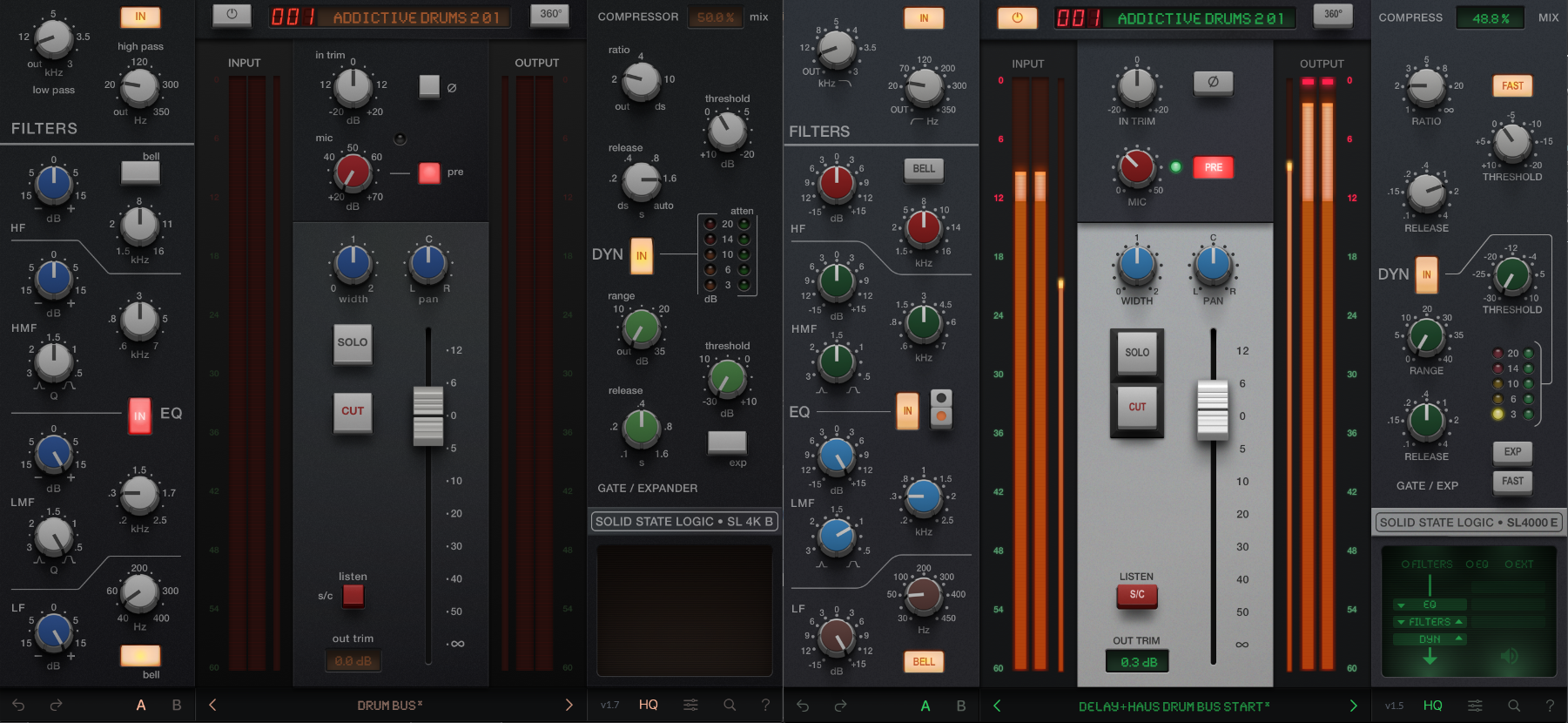Redo change in SL 4K B plugin
The height and width of the screenshot is (723, 1568).
click(56, 705)
